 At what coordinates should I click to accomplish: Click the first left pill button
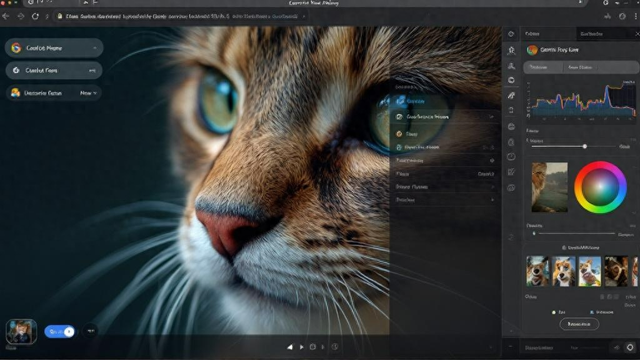click(x=54, y=48)
